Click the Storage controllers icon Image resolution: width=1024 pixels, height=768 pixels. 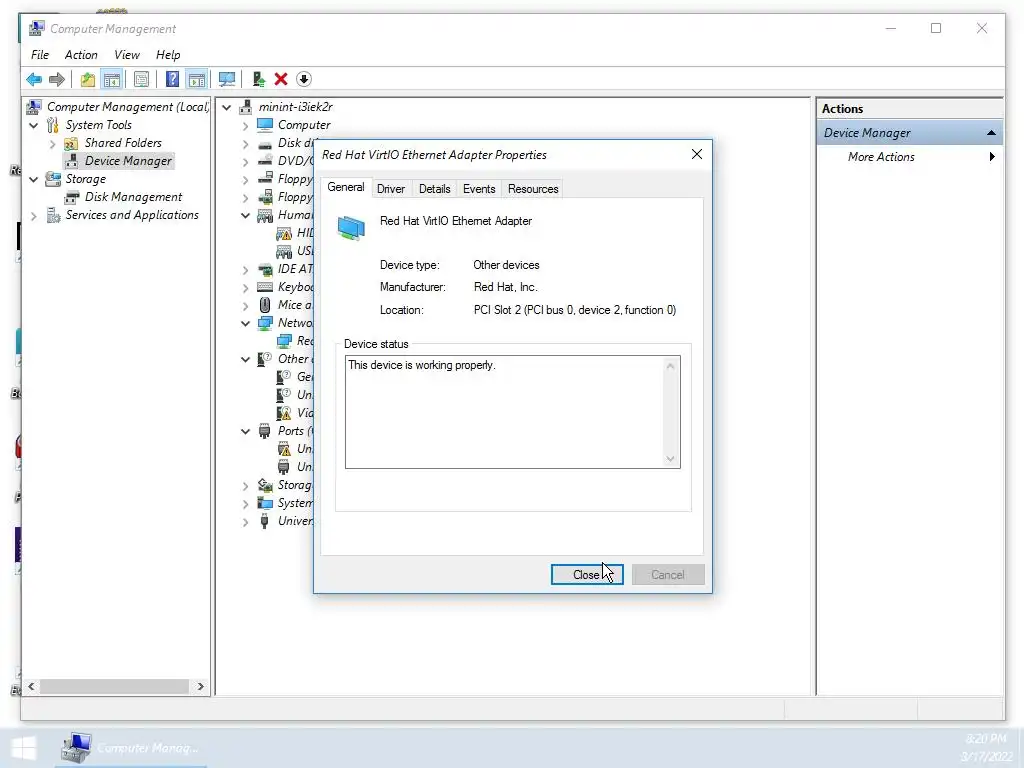[x=264, y=485]
